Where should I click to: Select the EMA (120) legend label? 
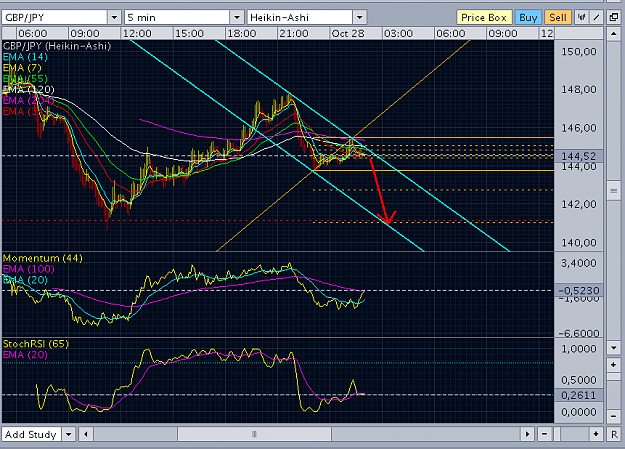(x=29, y=89)
